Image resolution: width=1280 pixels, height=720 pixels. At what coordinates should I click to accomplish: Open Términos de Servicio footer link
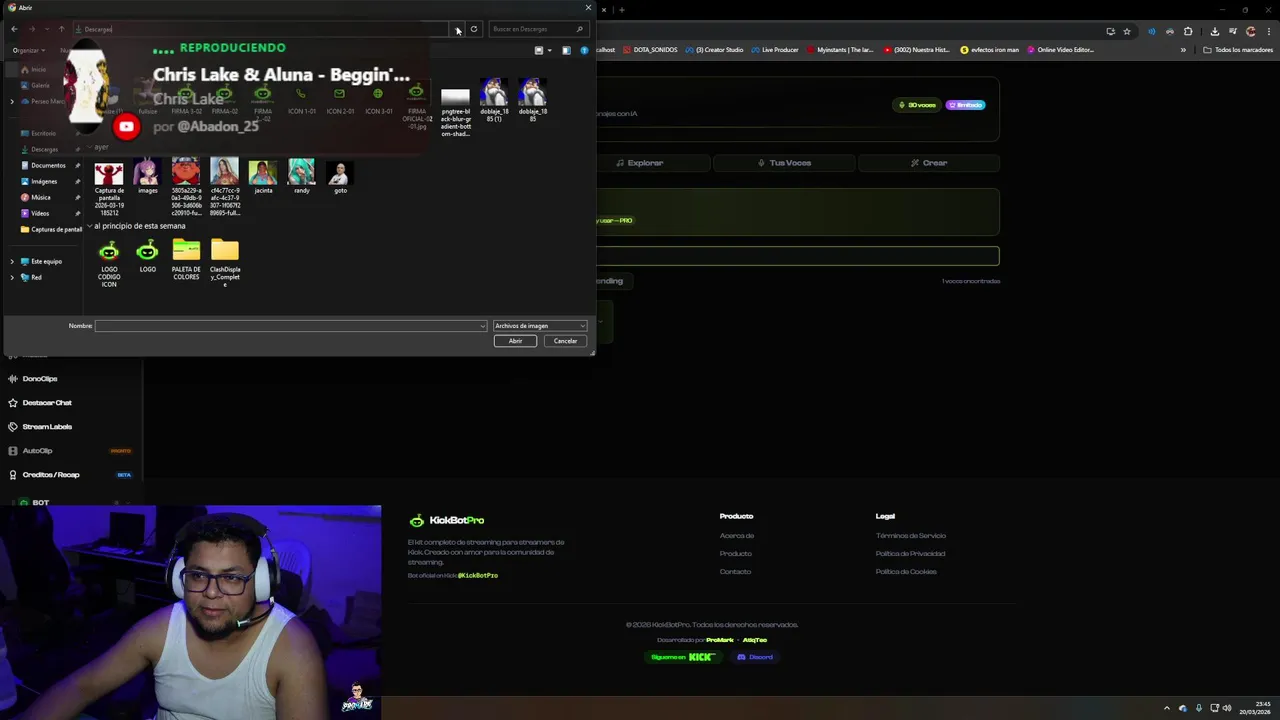coord(911,536)
